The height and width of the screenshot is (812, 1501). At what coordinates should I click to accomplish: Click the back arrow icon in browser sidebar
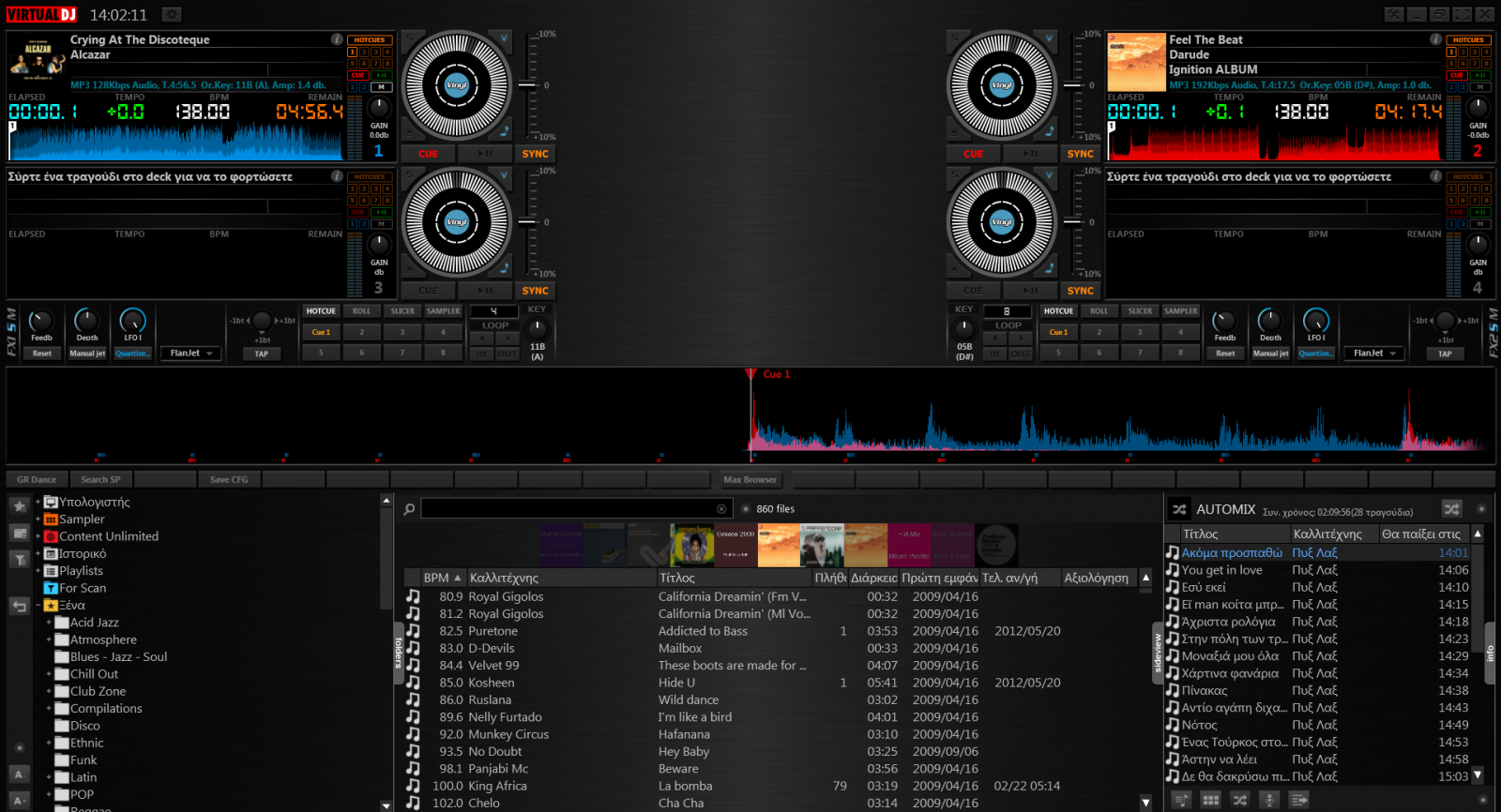tap(19, 606)
